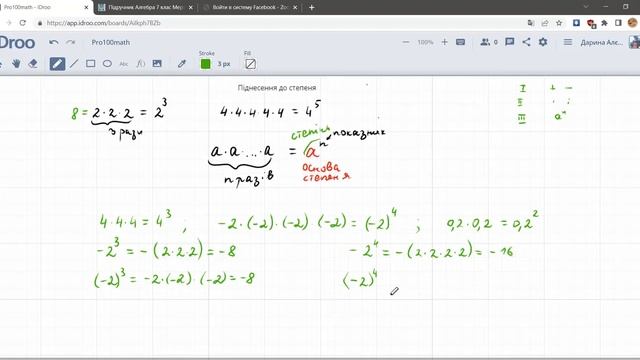Image resolution: width=640 pixels, height=360 pixels.
Task: Redo the undone board action
Action: pos(71,42)
